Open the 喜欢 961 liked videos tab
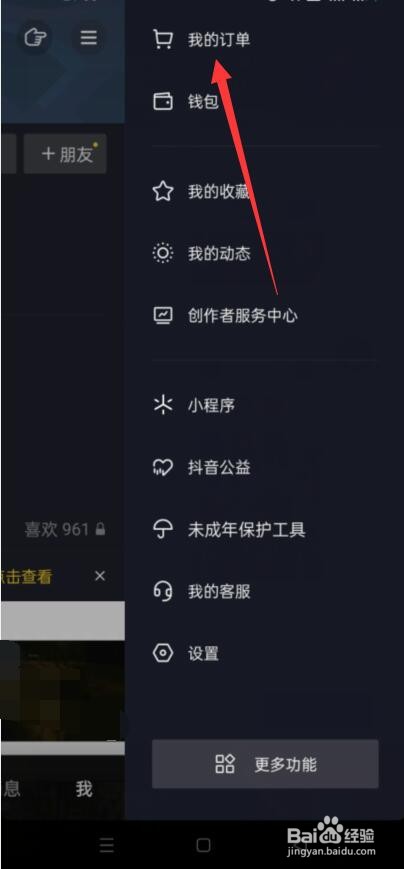Image resolution: width=404 pixels, height=869 pixels. coord(65,529)
